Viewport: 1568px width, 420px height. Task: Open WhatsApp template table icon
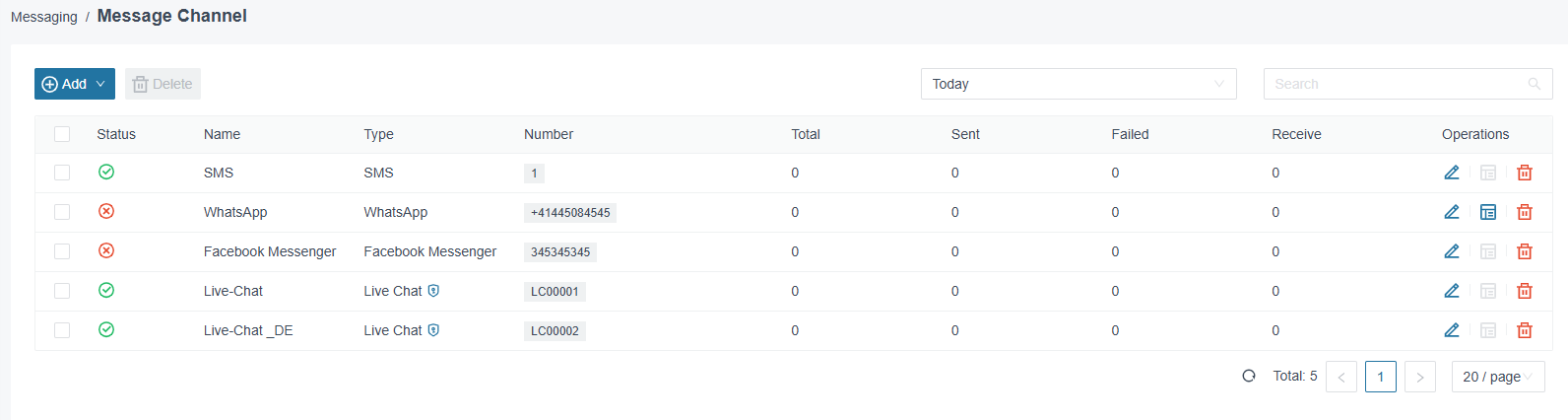pyautogui.click(x=1488, y=212)
